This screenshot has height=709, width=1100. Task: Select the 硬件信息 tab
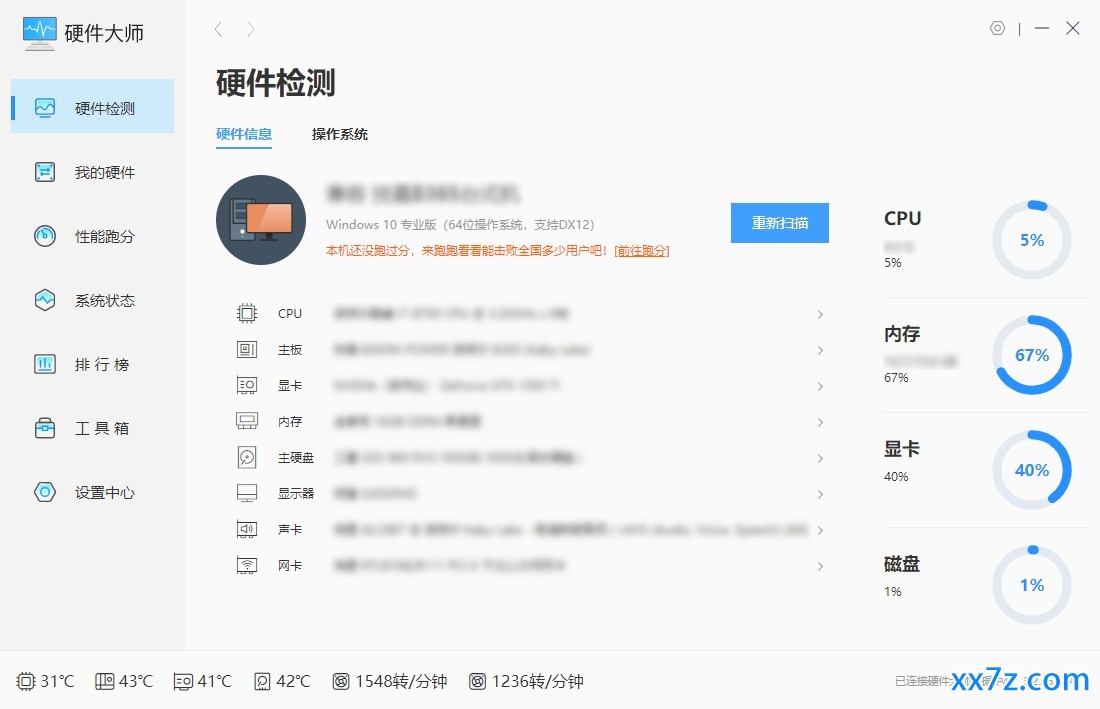pyautogui.click(x=243, y=134)
